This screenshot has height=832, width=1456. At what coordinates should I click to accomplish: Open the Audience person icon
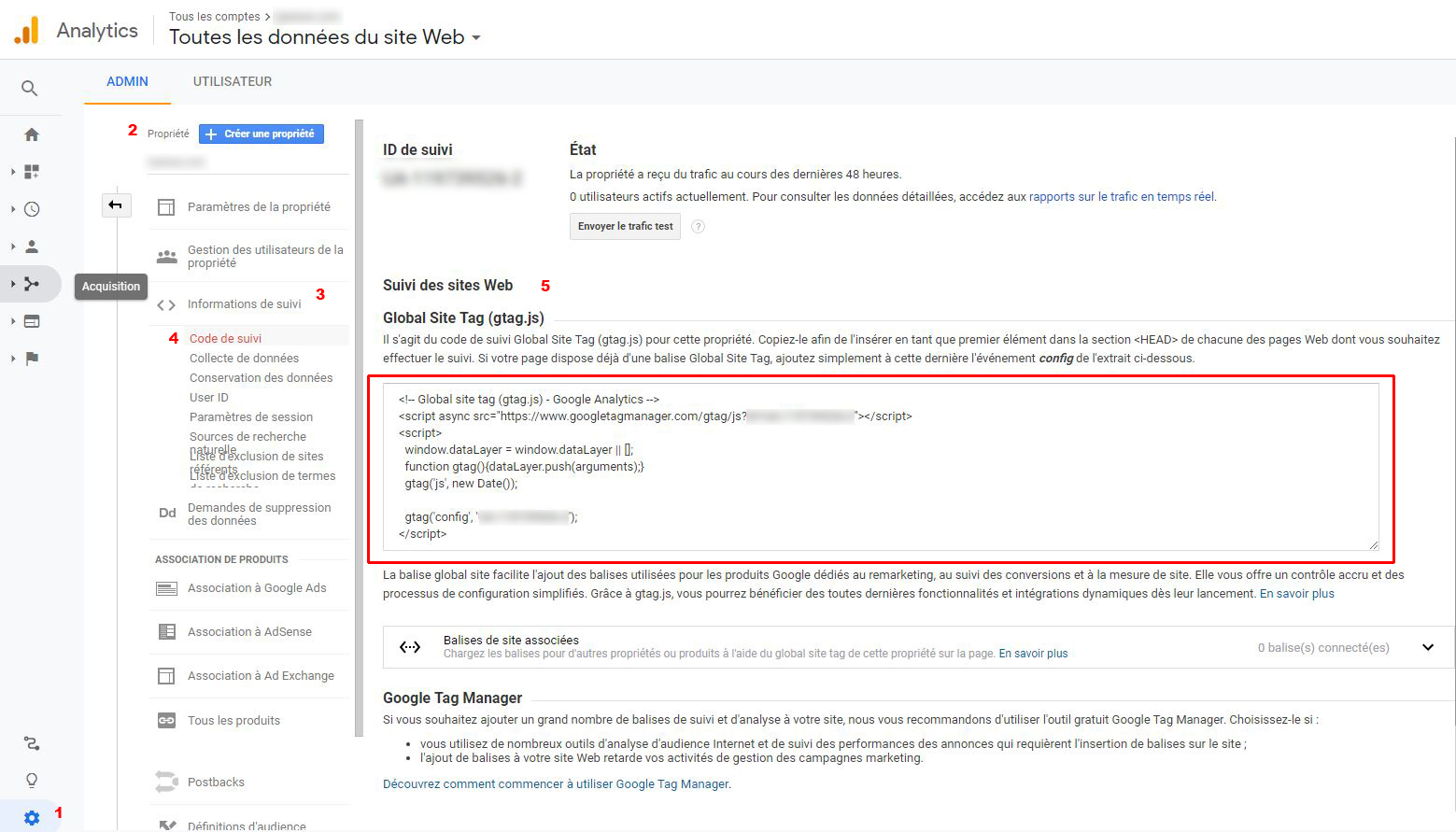tap(32, 247)
